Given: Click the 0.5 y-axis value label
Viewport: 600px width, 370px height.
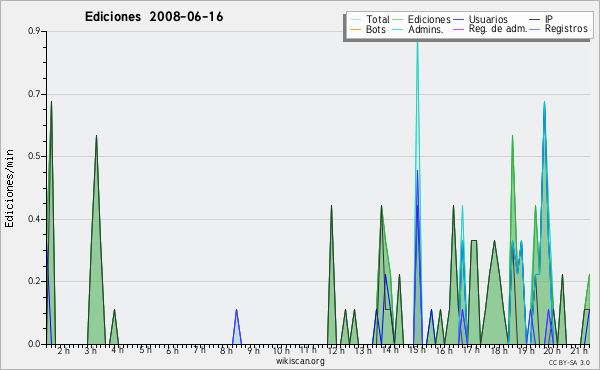Looking at the screenshot, I should (34, 156).
